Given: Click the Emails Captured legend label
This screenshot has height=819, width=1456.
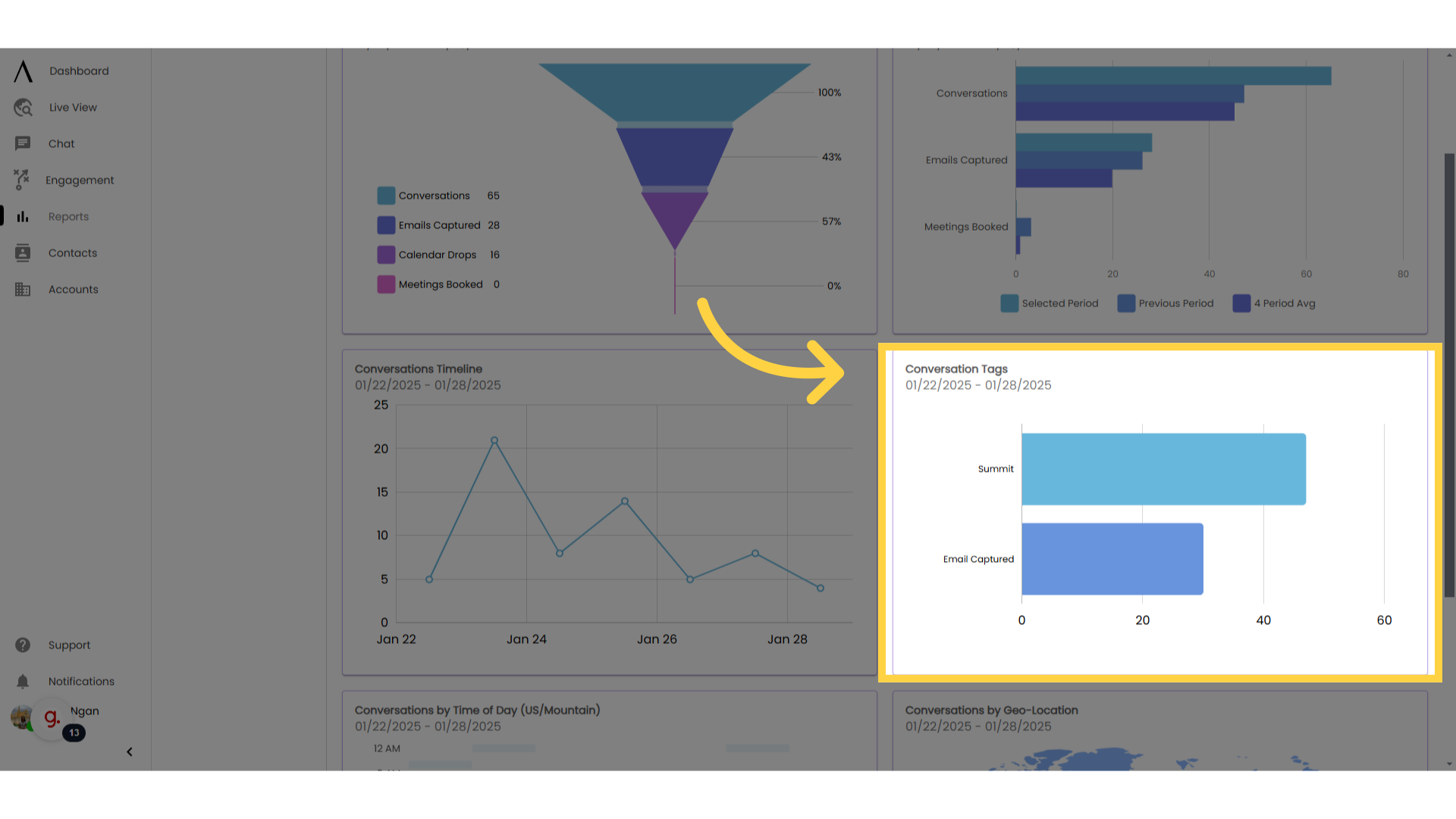Looking at the screenshot, I should point(439,224).
